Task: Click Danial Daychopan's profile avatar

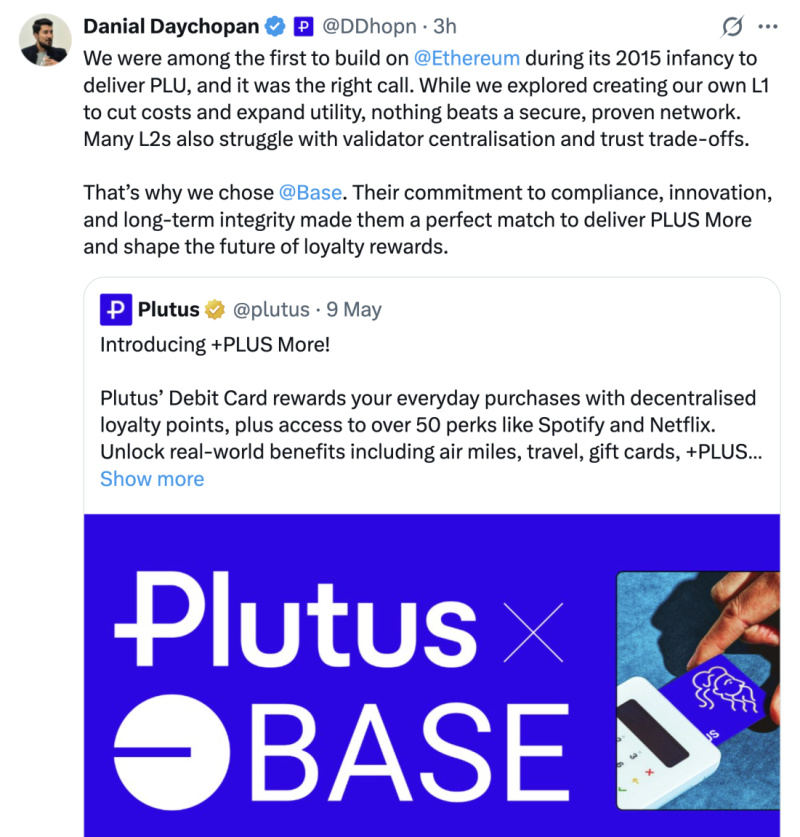Action: [x=45, y=41]
